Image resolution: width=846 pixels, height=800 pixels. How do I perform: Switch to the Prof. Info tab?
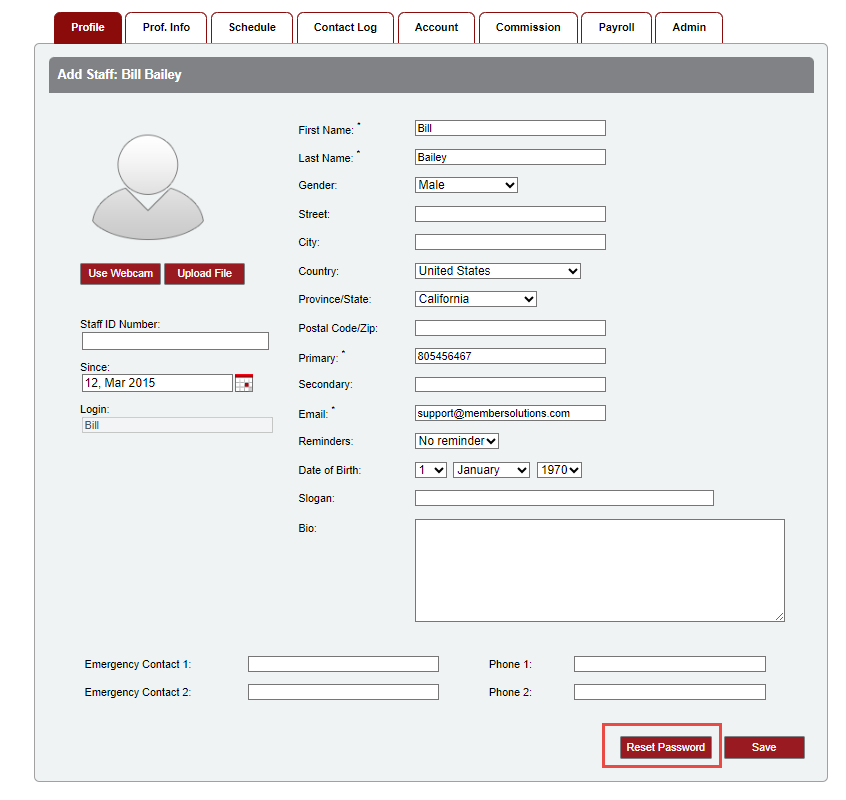[166, 28]
